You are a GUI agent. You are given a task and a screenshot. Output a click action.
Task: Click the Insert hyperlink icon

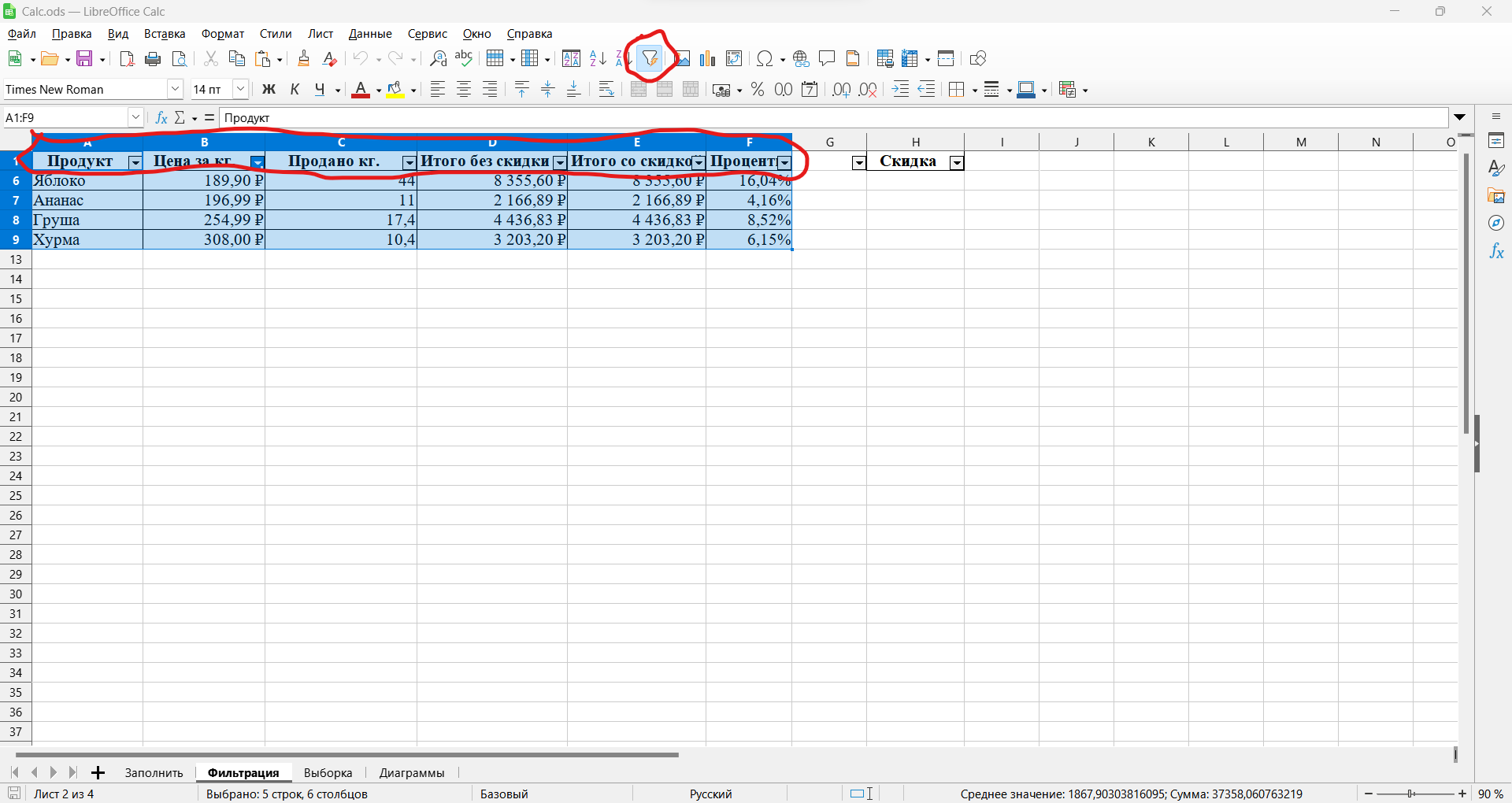click(801, 58)
